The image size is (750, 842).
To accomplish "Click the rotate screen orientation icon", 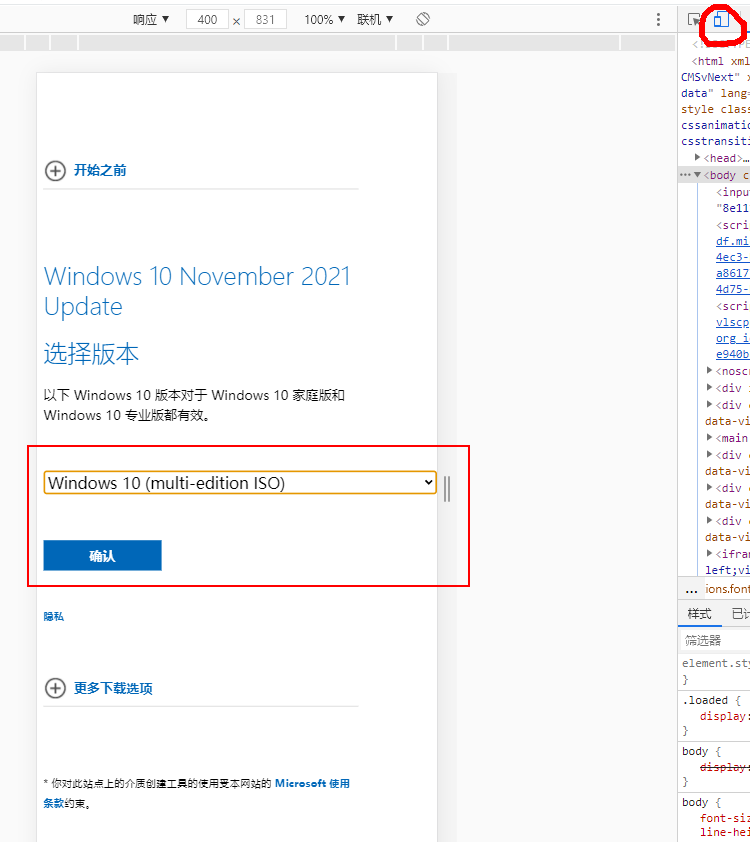I will [x=423, y=19].
